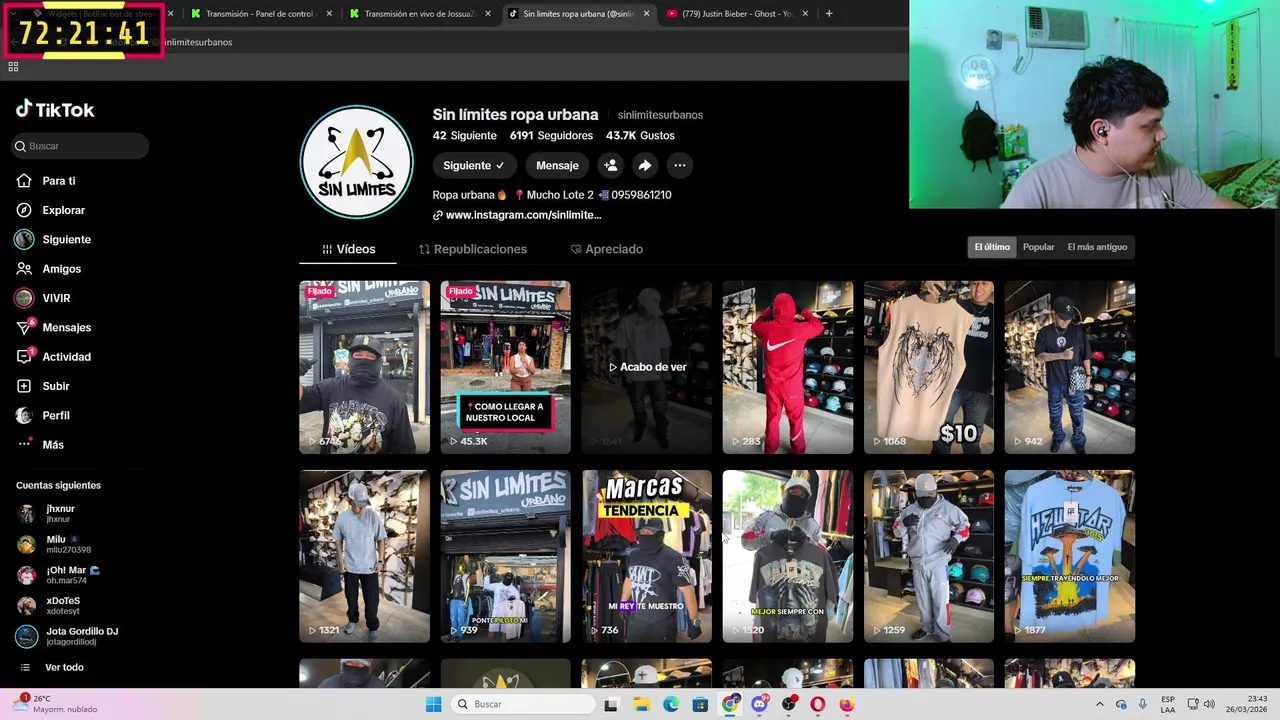This screenshot has width=1280, height=720.
Task: Open Microsoft Edge from taskbar
Action: click(x=671, y=704)
